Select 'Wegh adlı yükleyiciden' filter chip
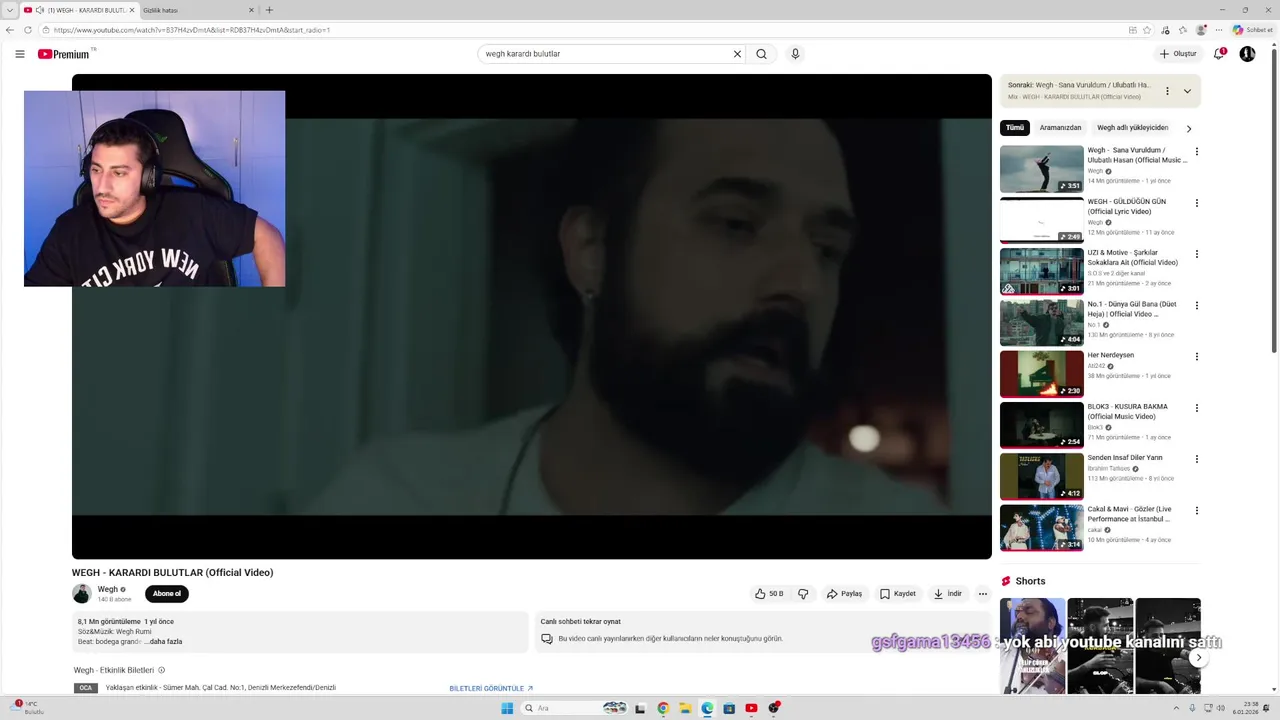The width and height of the screenshot is (1280, 720). [1132, 128]
